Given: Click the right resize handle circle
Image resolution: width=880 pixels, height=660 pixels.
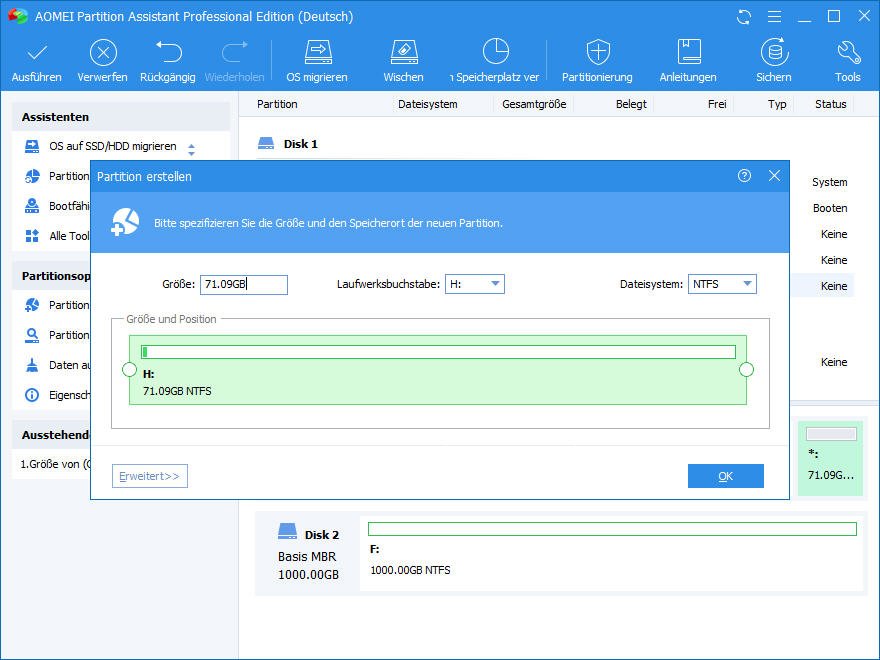Looking at the screenshot, I should click(x=746, y=369).
